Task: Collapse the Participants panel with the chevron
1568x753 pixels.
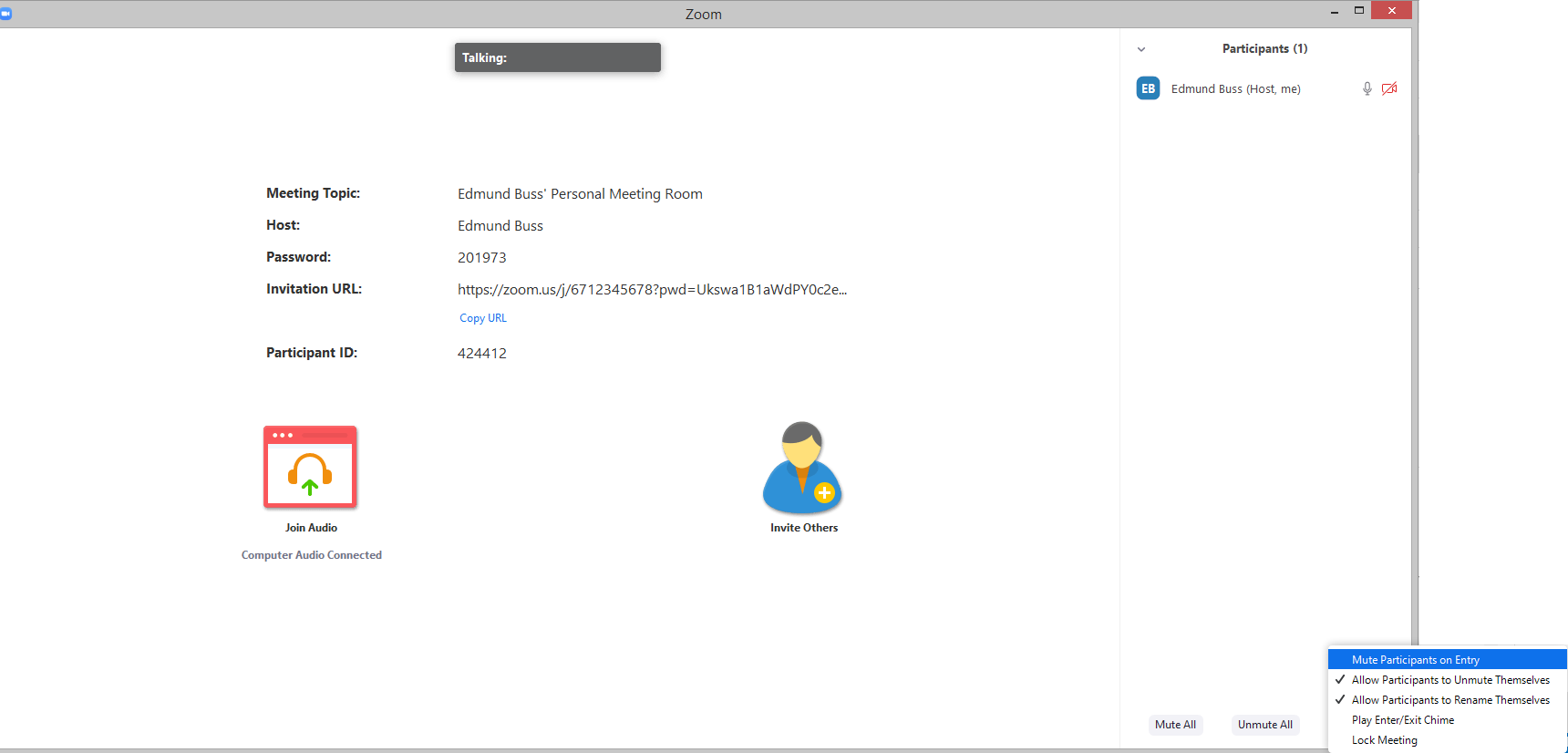Action: pyautogui.click(x=1141, y=49)
